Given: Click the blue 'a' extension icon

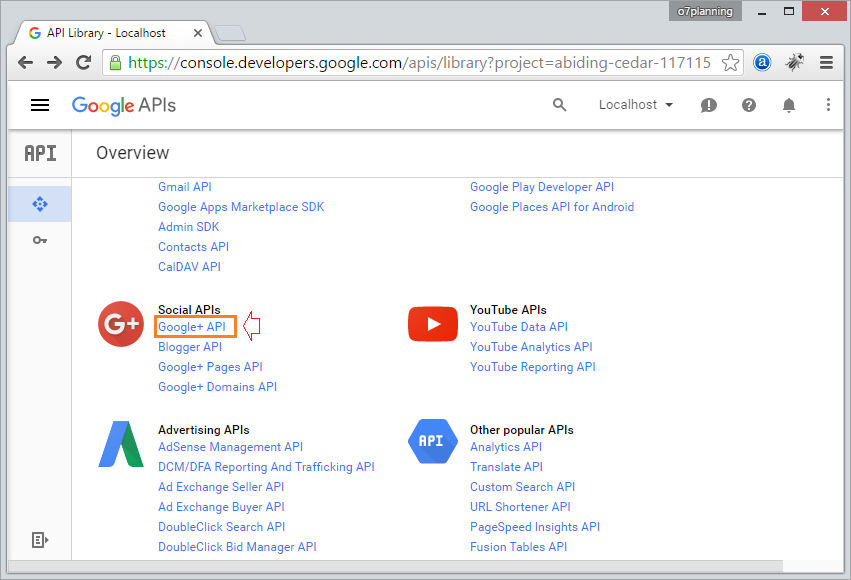Looking at the screenshot, I should pyautogui.click(x=762, y=63).
